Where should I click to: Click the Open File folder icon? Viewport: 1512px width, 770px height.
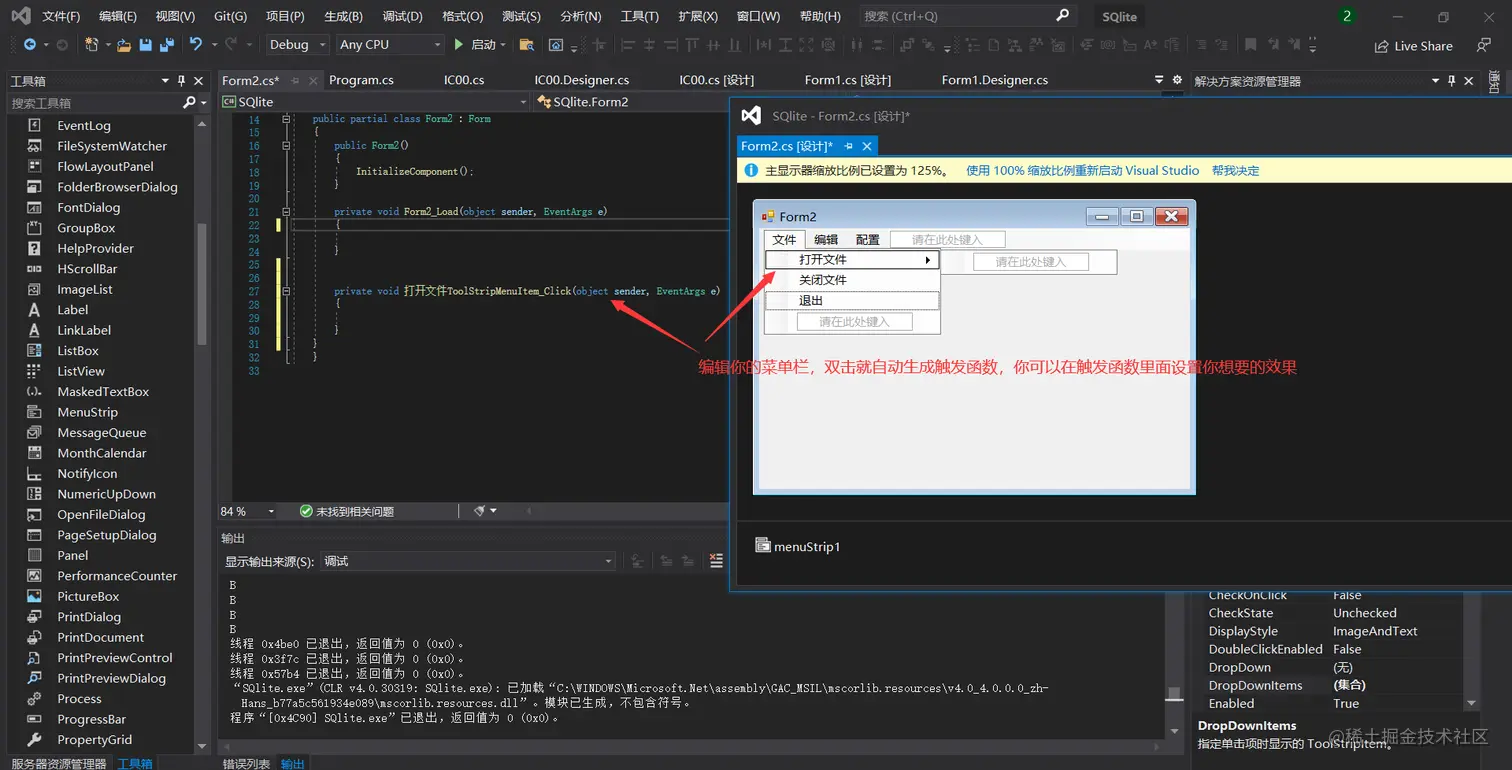(x=124, y=45)
